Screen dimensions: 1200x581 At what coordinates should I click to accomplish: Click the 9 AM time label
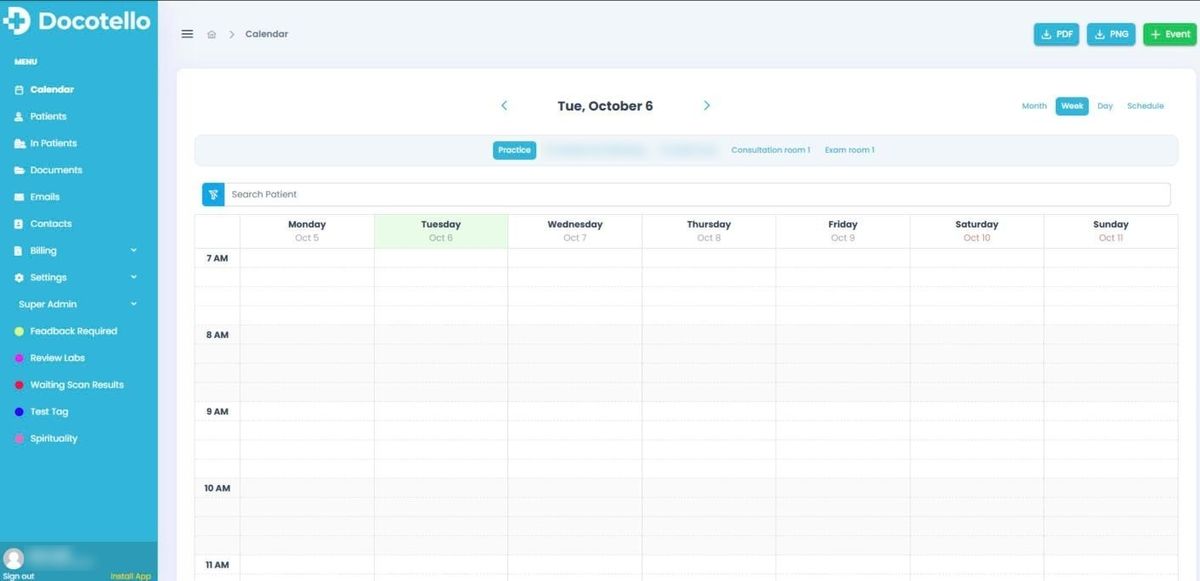click(217, 412)
